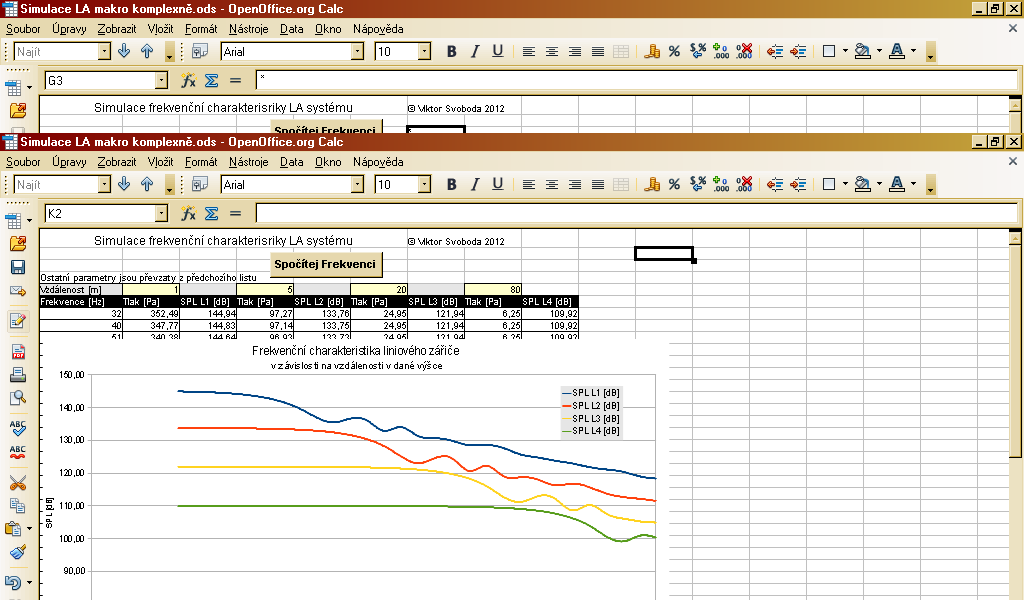Toggle Italic in the front window toolbar
Screen dimensions: 1024x600
[x=474, y=184]
